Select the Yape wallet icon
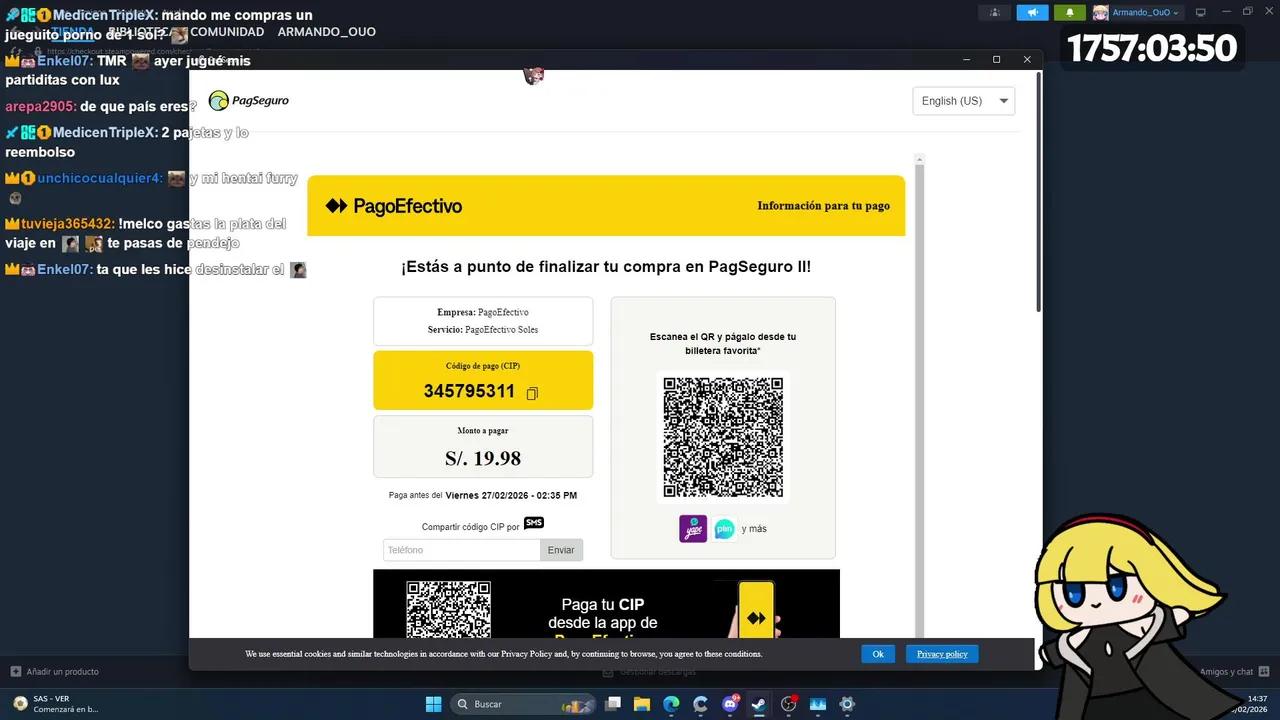This screenshot has height=720, width=1280. point(693,529)
